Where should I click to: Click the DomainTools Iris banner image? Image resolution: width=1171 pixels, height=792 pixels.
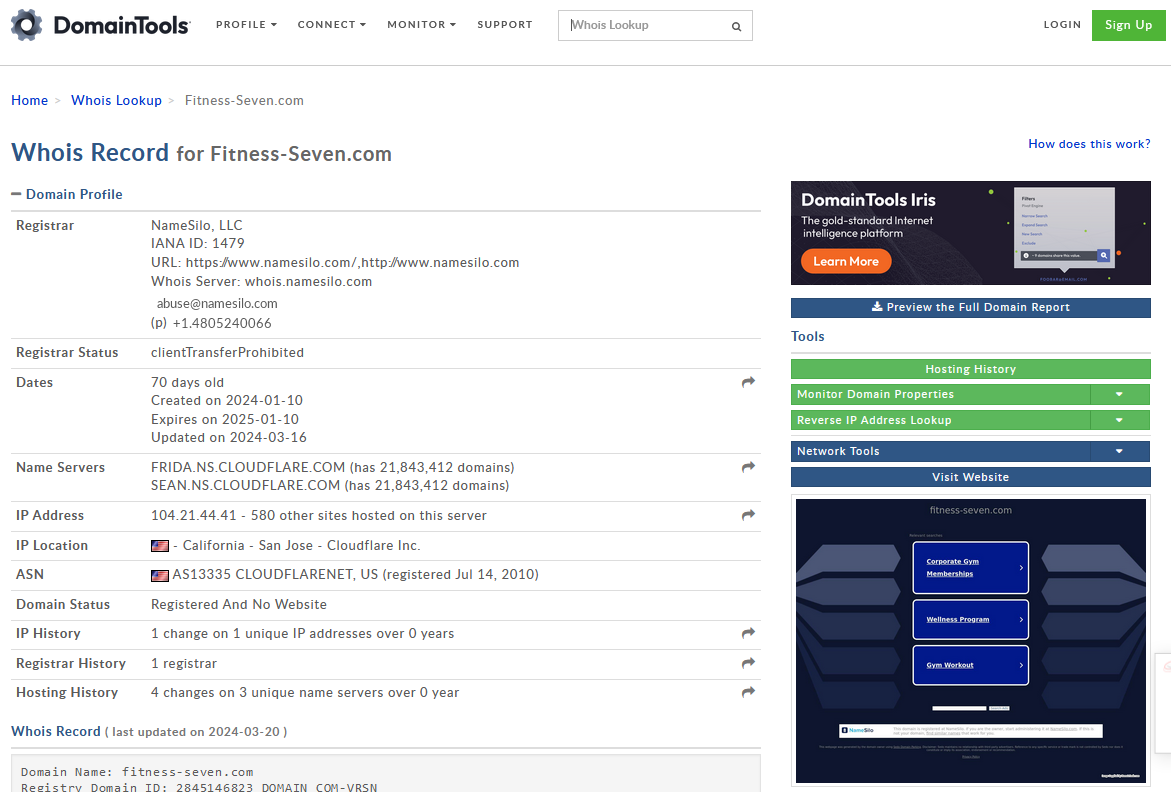(970, 233)
